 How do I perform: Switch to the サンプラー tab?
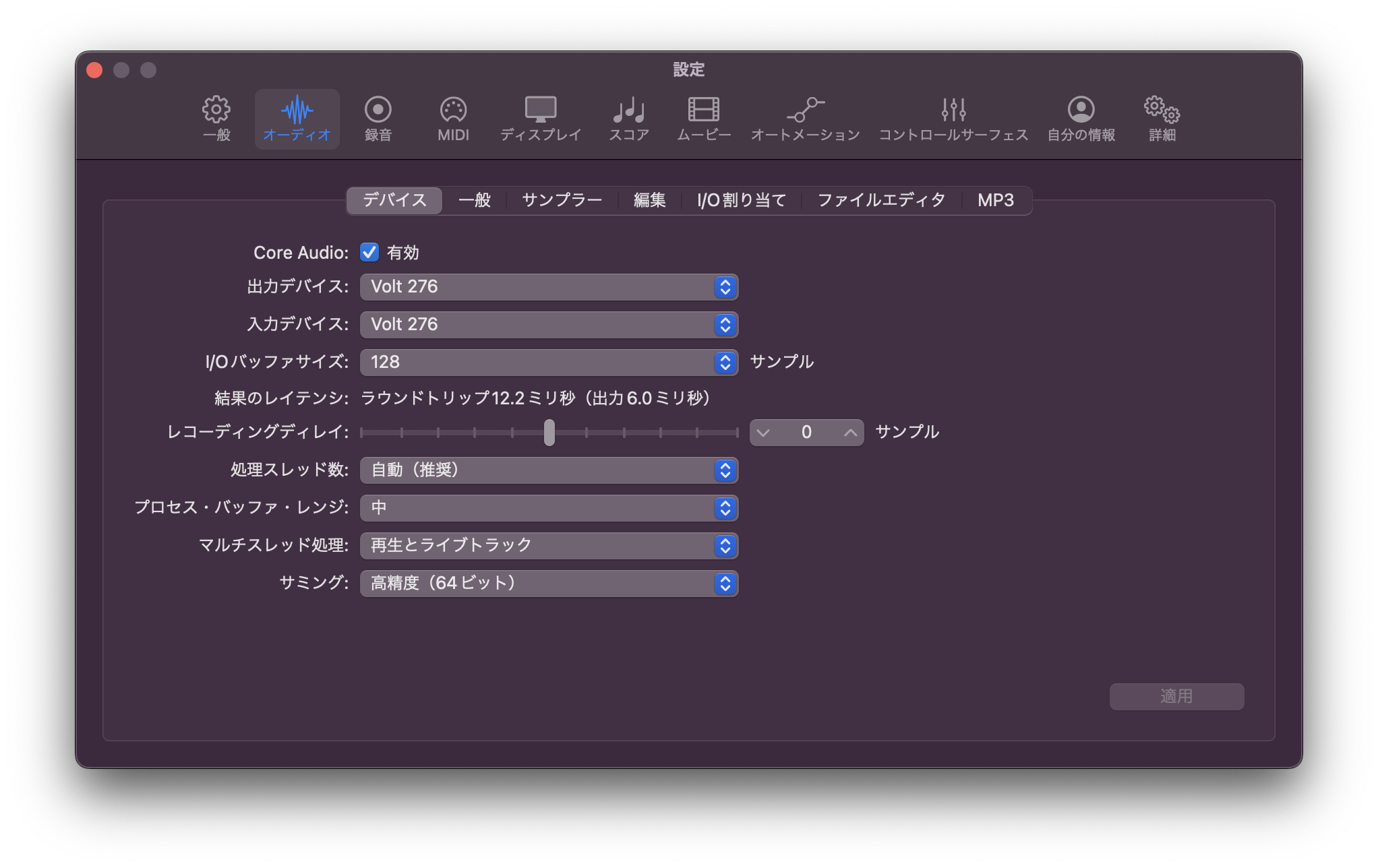[562, 200]
